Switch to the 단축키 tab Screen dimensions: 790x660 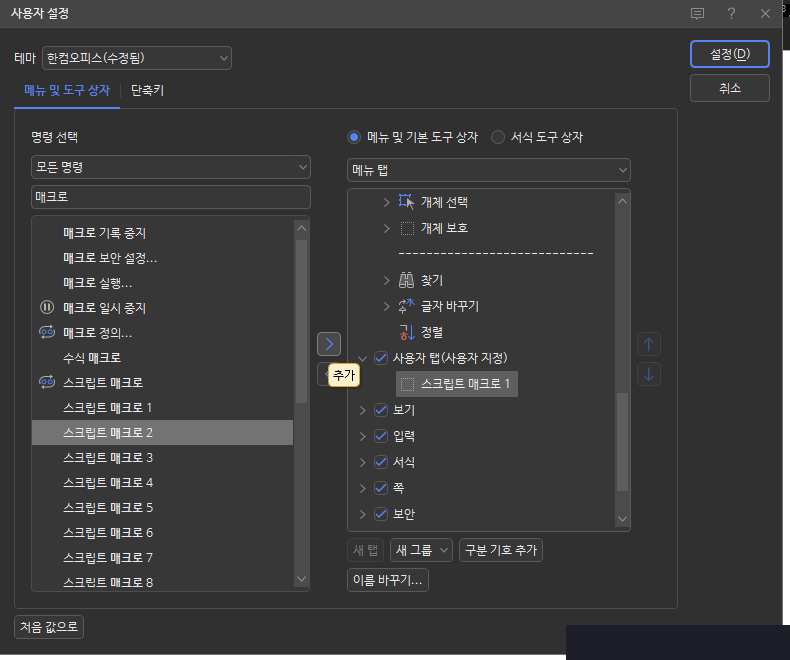148,91
